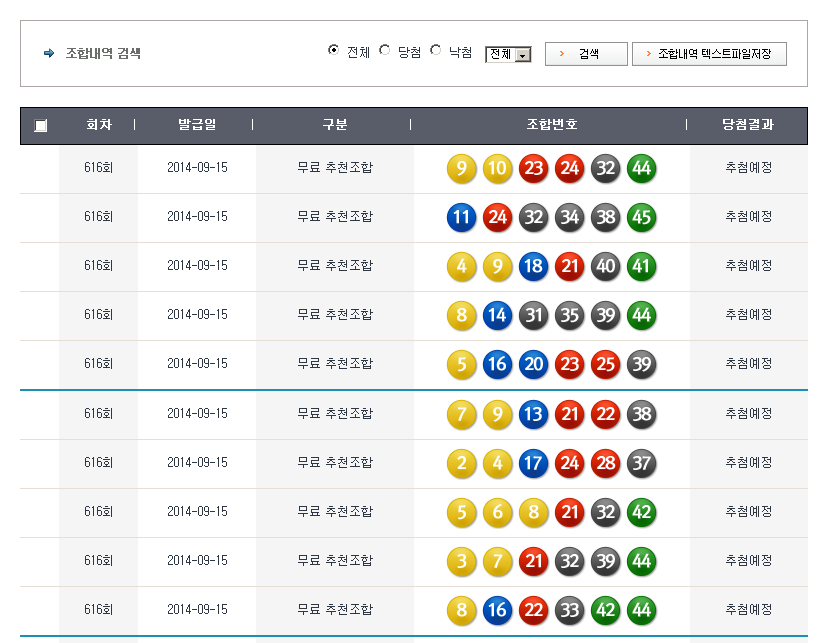Image resolution: width=828 pixels, height=643 pixels.
Task: Click the 당첨결과 column header
Action: [748, 125]
